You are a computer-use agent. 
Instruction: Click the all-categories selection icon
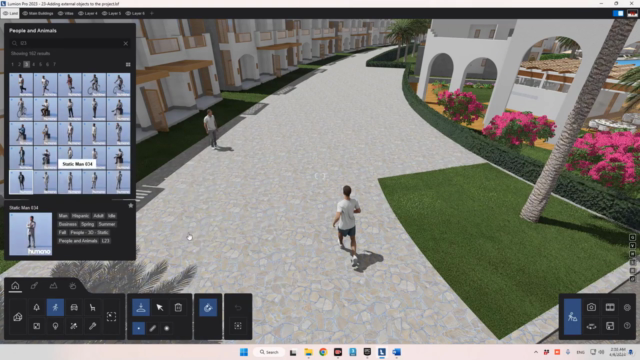tap(111, 316)
